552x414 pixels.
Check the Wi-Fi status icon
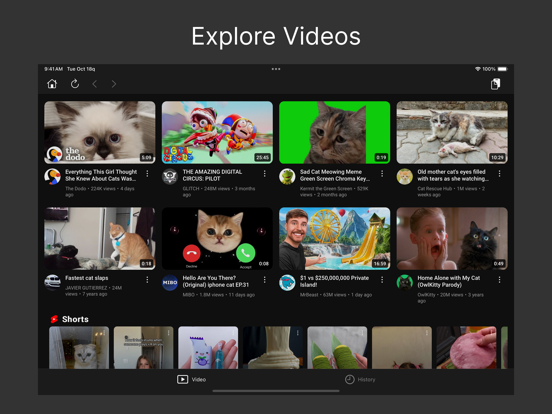tap(478, 69)
